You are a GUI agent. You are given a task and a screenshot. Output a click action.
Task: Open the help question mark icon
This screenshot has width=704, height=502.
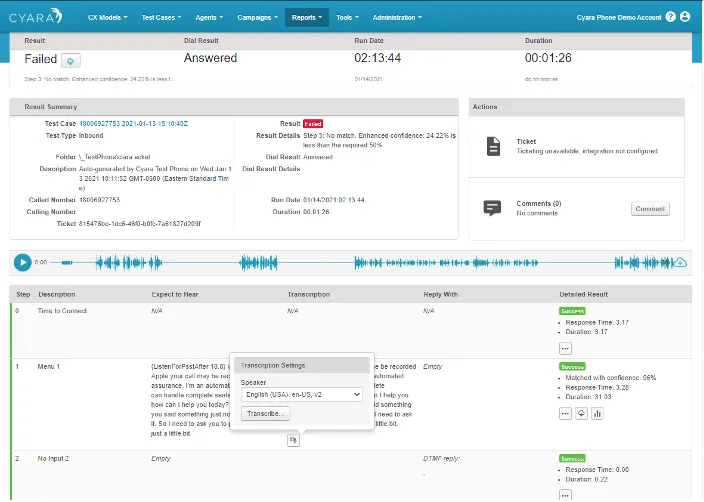pyautogui.click(x=670, y=17)
